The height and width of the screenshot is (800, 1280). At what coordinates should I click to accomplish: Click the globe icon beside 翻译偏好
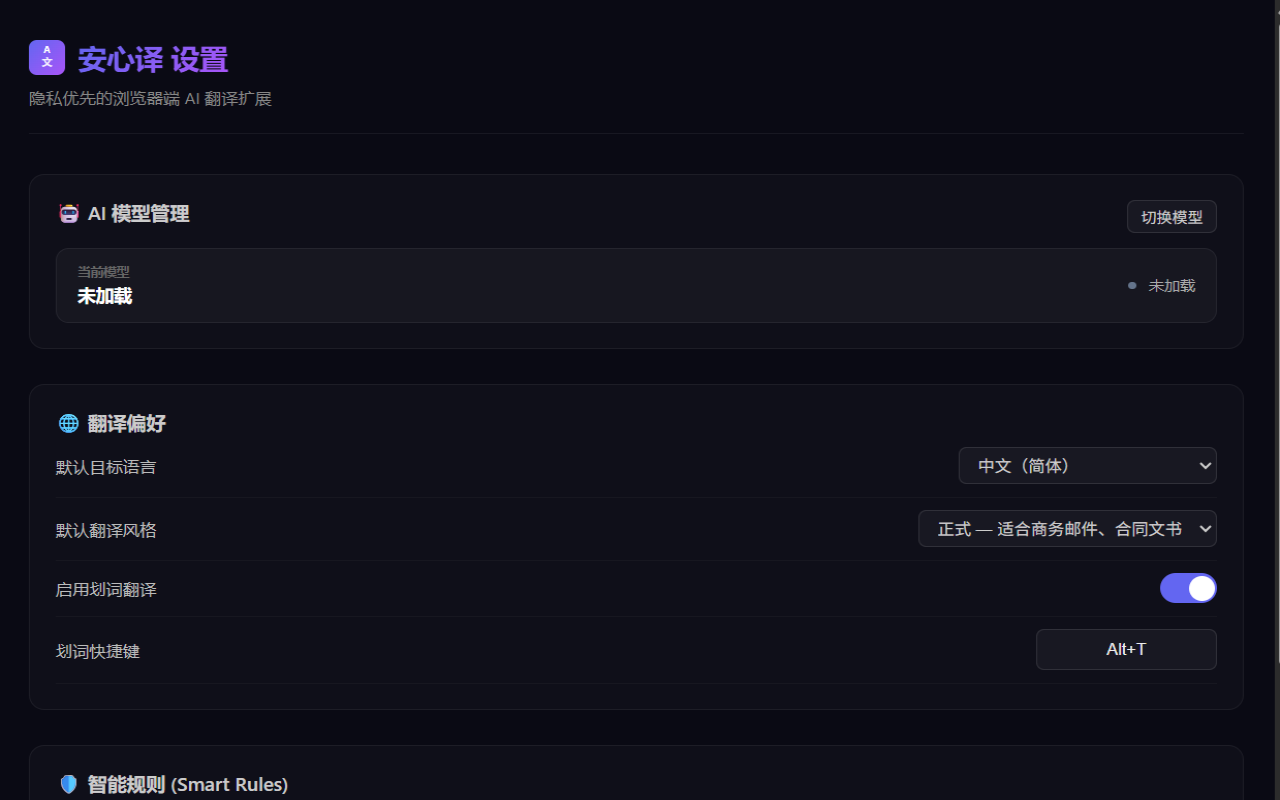click(x=69, y=423)
